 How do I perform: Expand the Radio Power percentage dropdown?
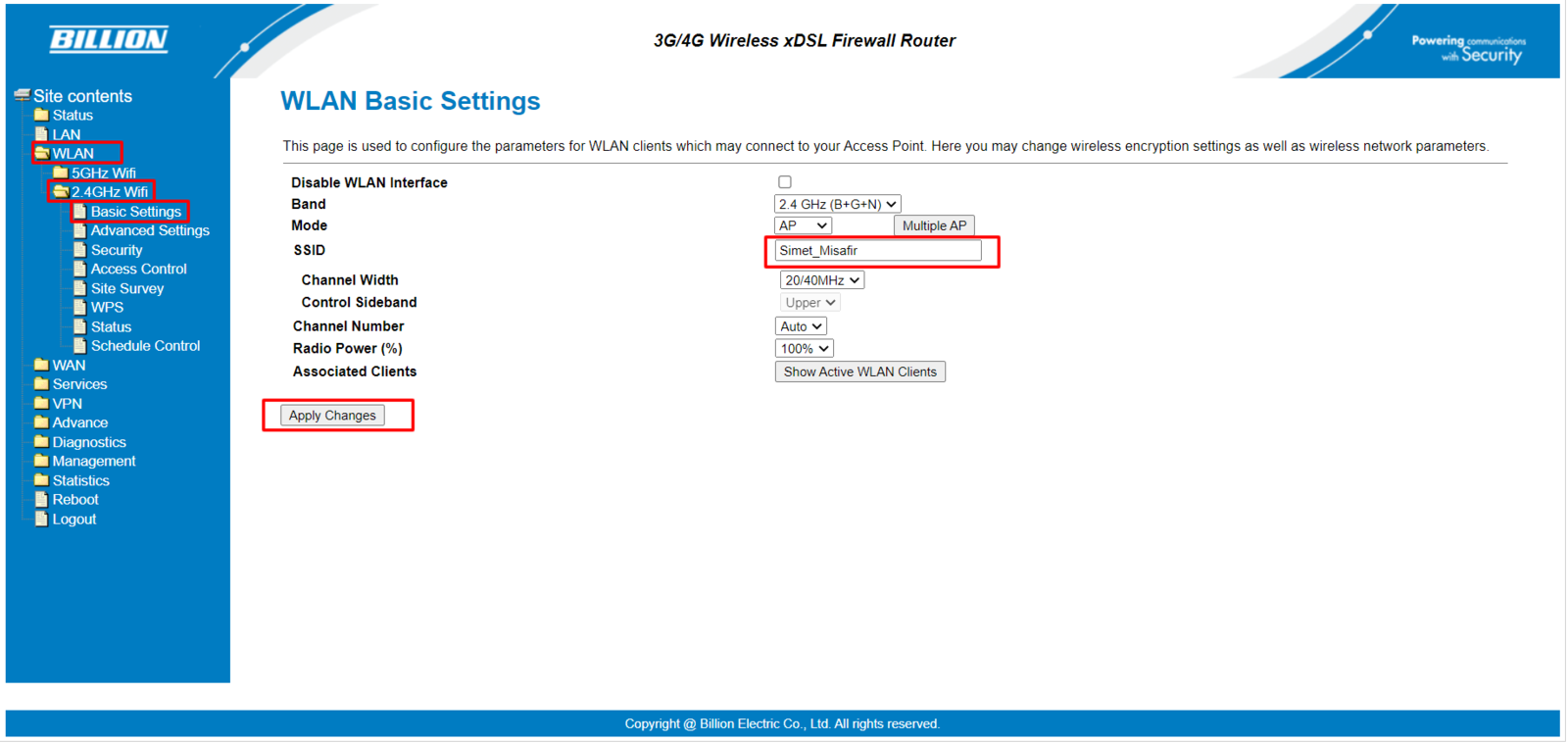pos(804,349)
